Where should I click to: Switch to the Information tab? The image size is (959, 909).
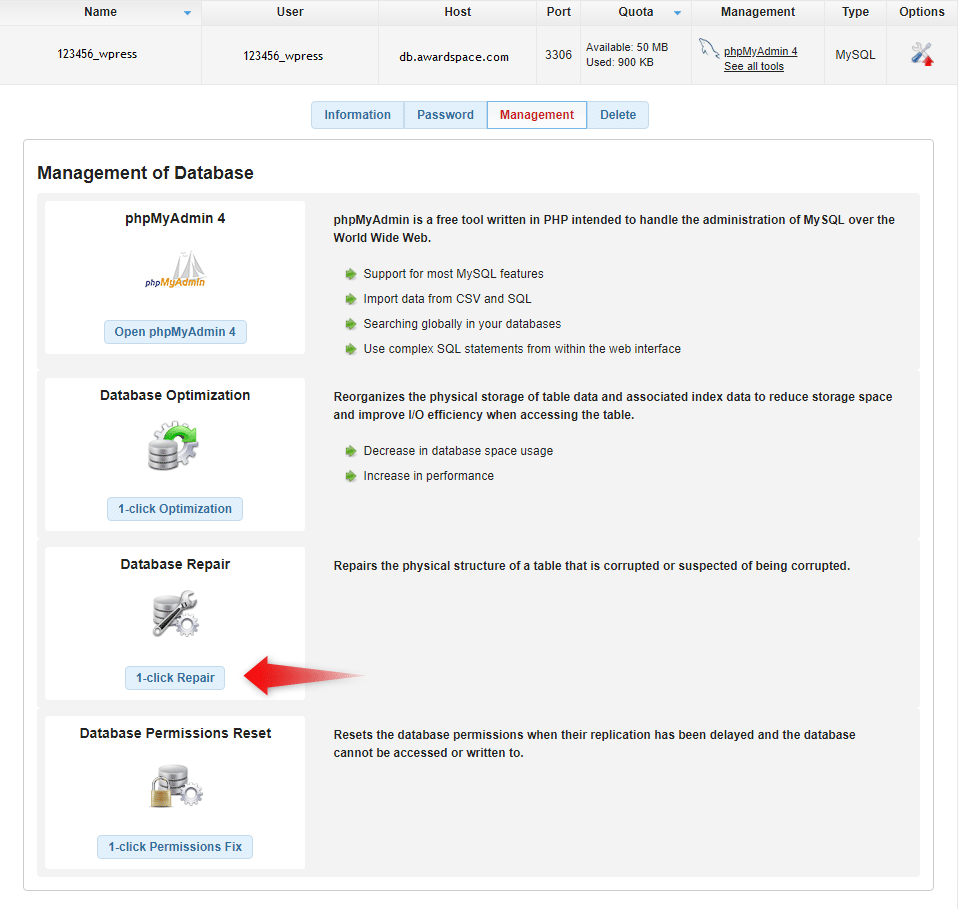tap(357, 115)
